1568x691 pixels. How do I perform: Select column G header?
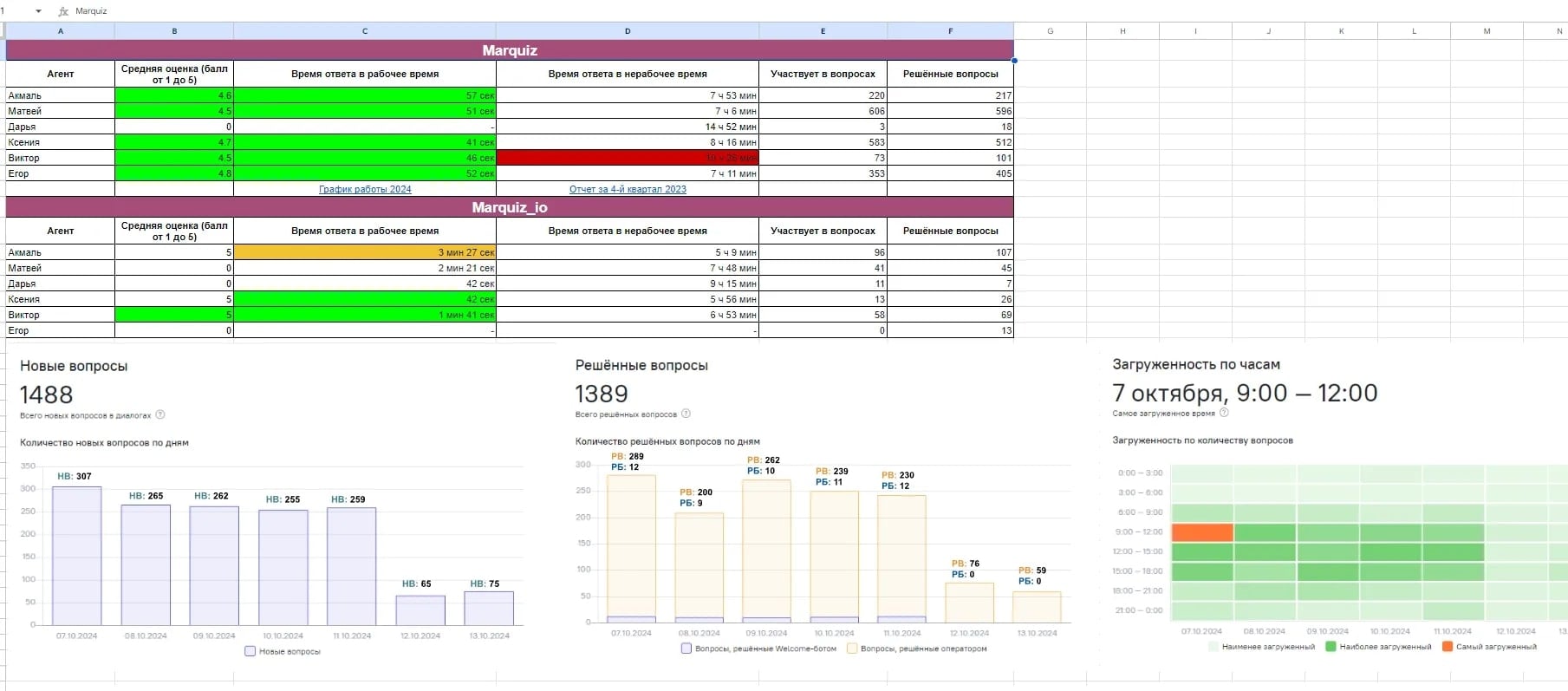(x=1050, y=31)
